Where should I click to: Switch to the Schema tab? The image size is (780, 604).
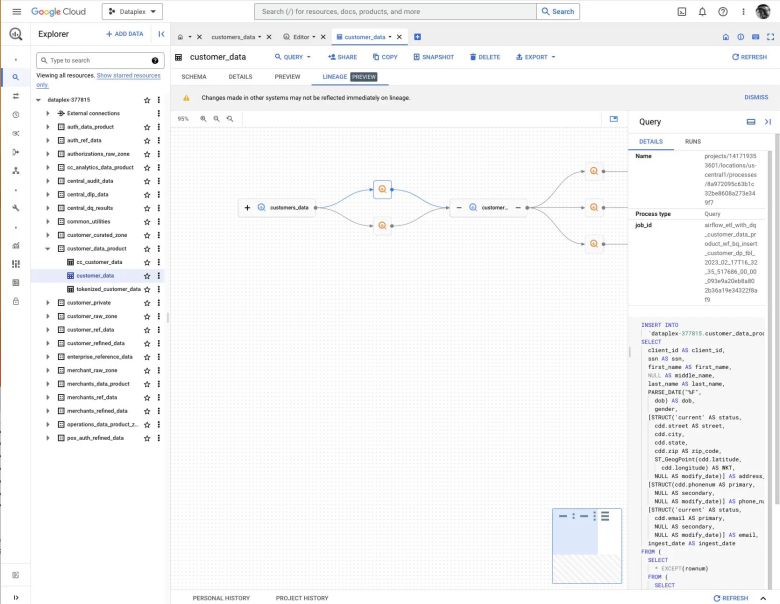point(194,76)
